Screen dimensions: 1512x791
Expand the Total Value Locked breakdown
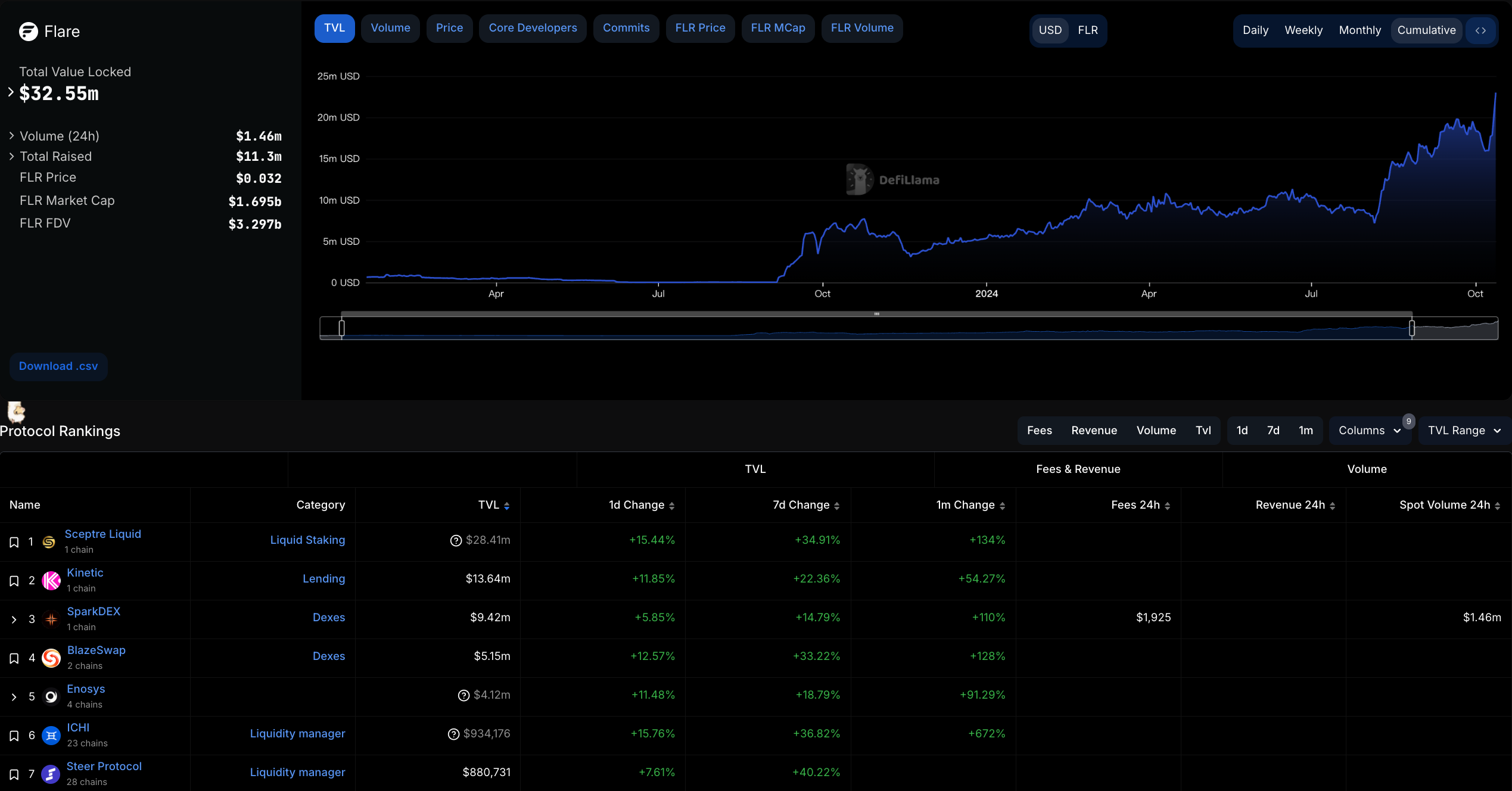click(11, 92)
